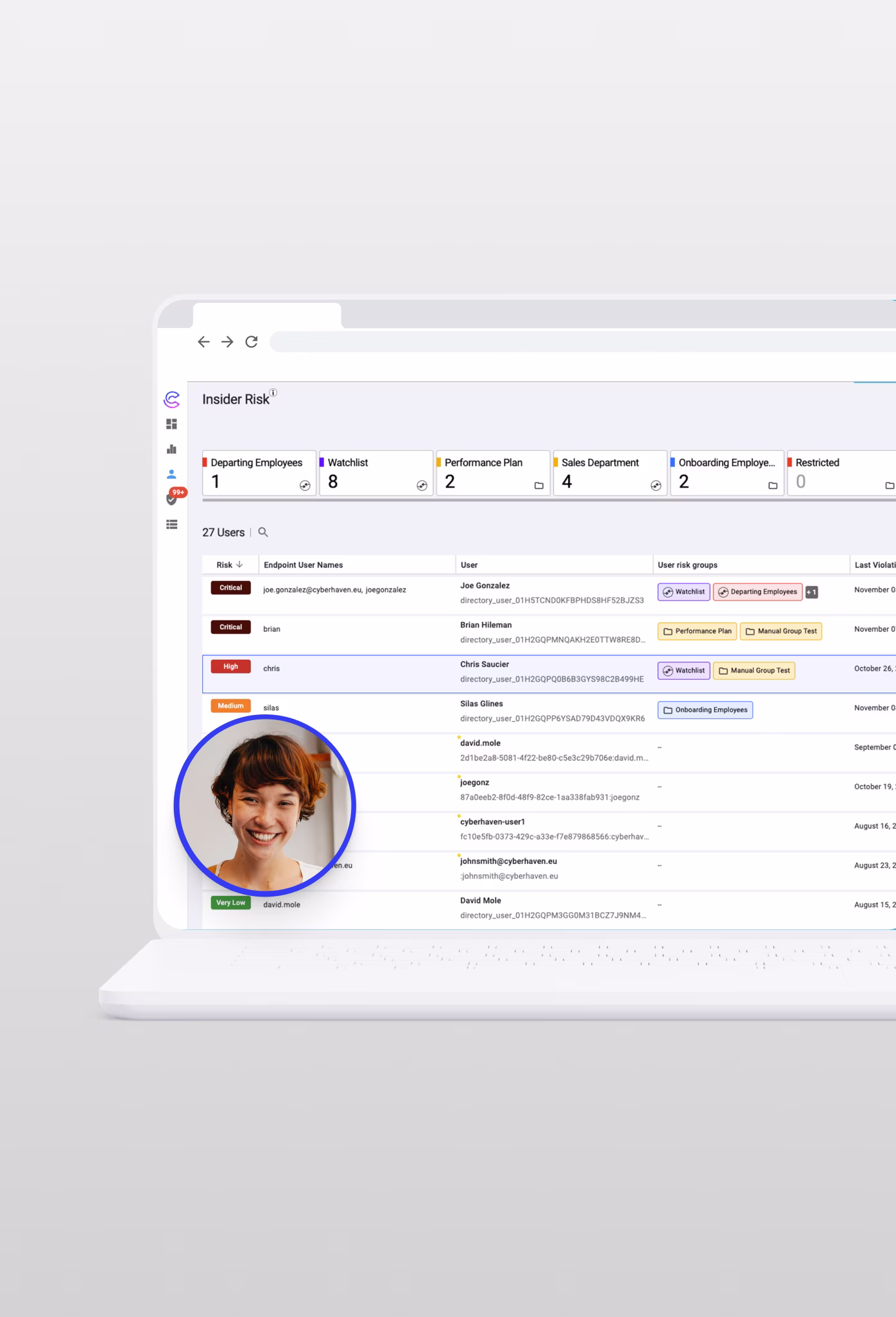Open the Departing Employees group card

(x=259, y=473)
